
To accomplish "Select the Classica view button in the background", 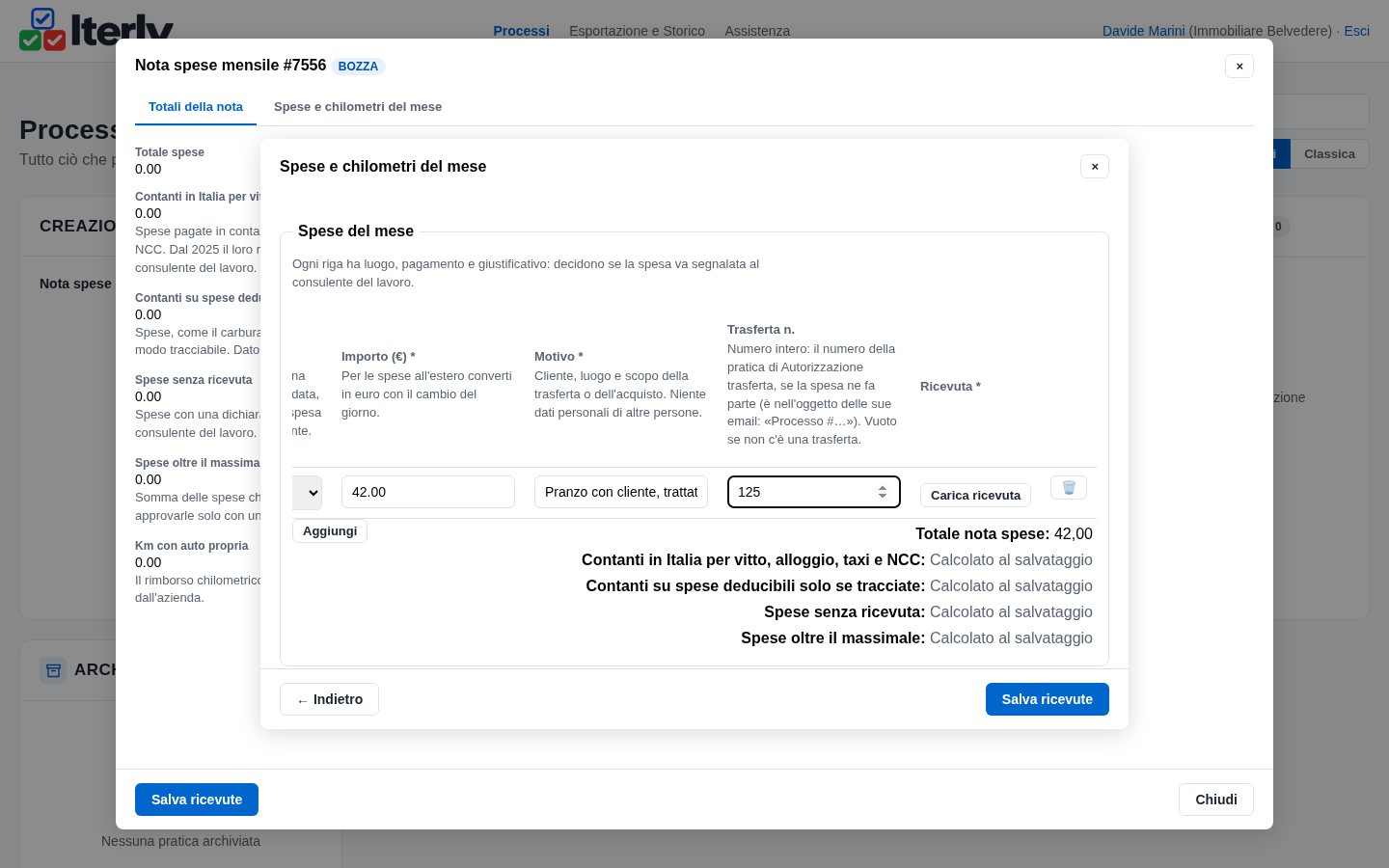I will coord(1329,154).
